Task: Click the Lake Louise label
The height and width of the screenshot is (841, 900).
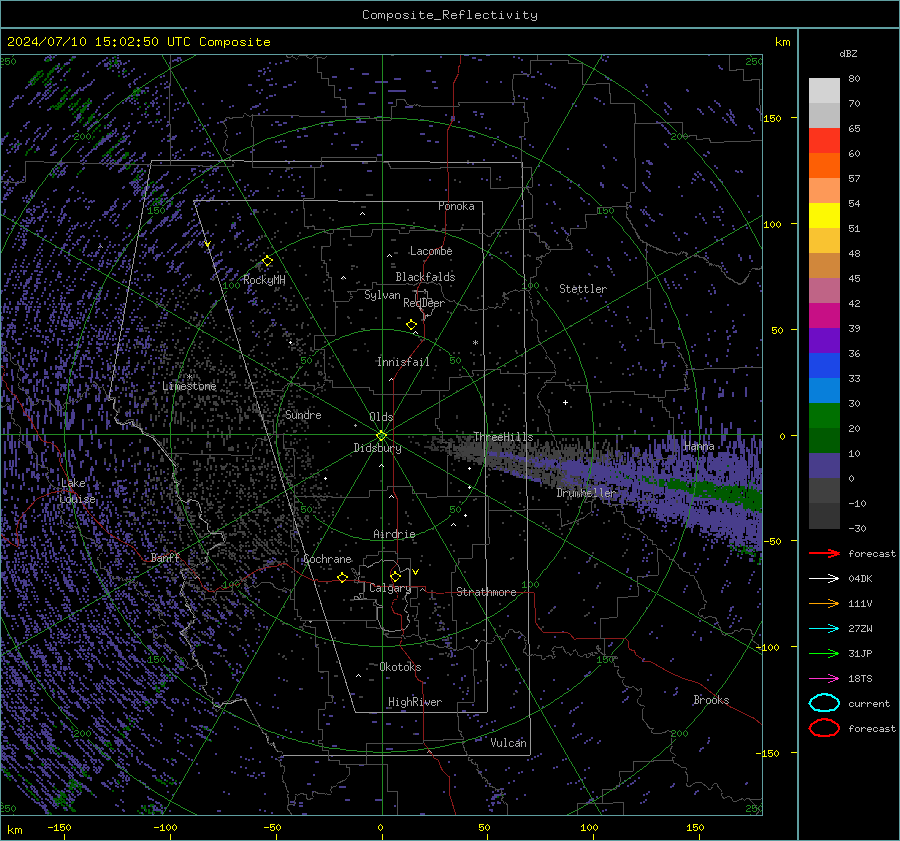Action: point(78,491)
